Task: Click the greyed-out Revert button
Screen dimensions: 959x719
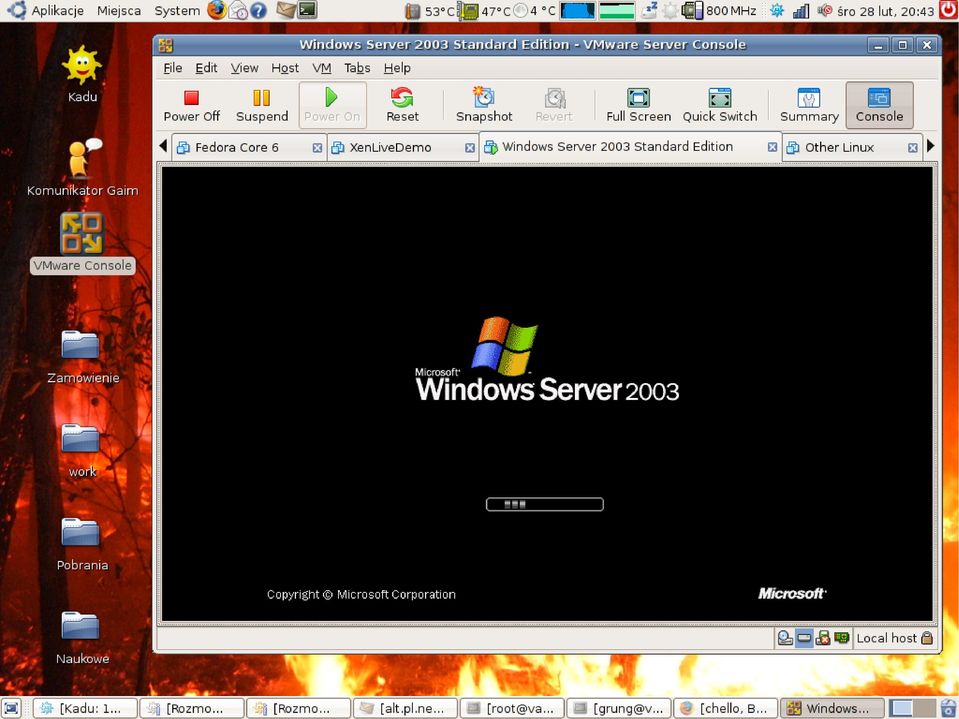Action: (554, 106)
